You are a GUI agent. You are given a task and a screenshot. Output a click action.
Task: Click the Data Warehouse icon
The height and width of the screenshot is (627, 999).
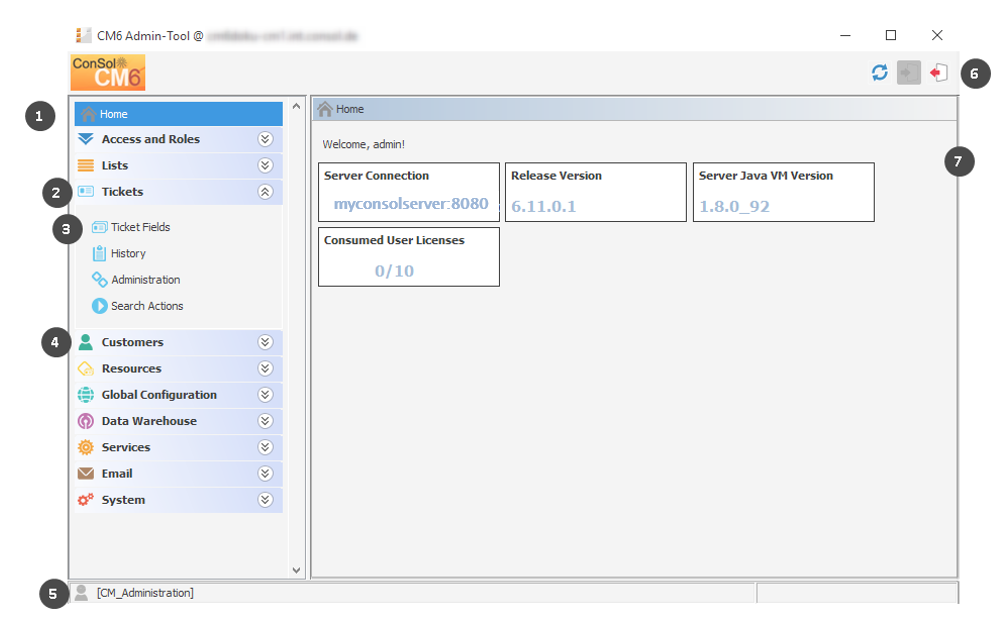[86, 421]
